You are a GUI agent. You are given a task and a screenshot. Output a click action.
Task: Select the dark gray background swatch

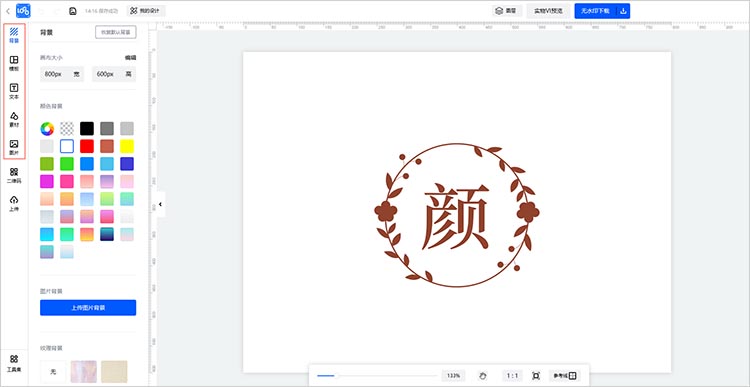pyautogui.click(x=107, y=129)
